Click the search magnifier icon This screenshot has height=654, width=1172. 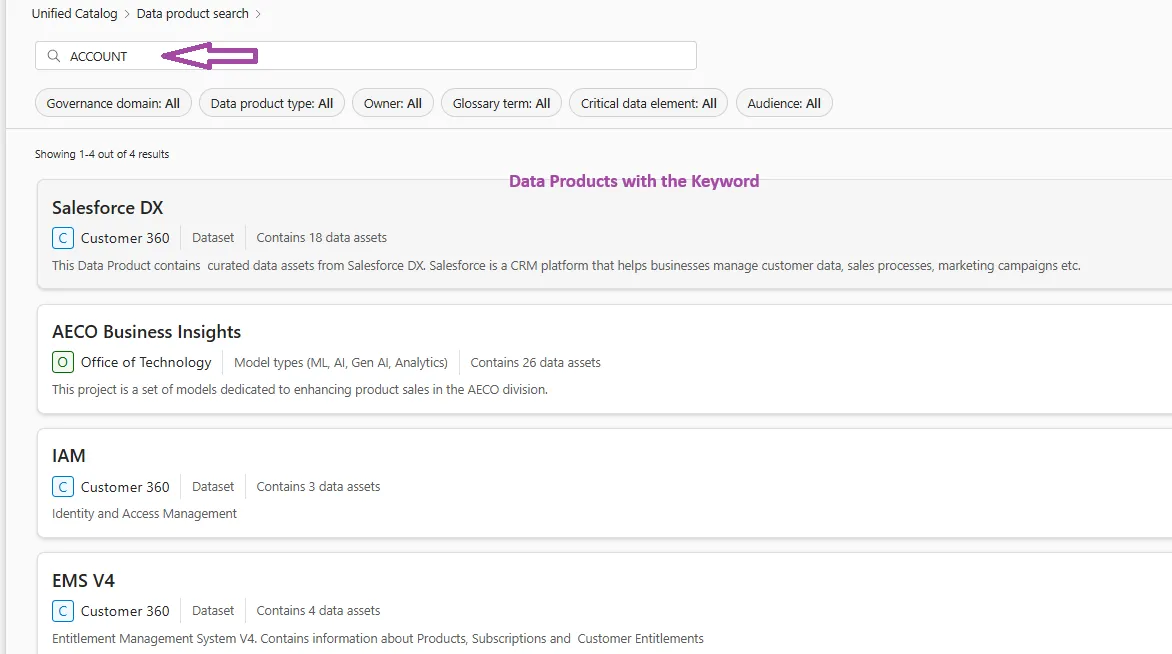coord(54,56)
